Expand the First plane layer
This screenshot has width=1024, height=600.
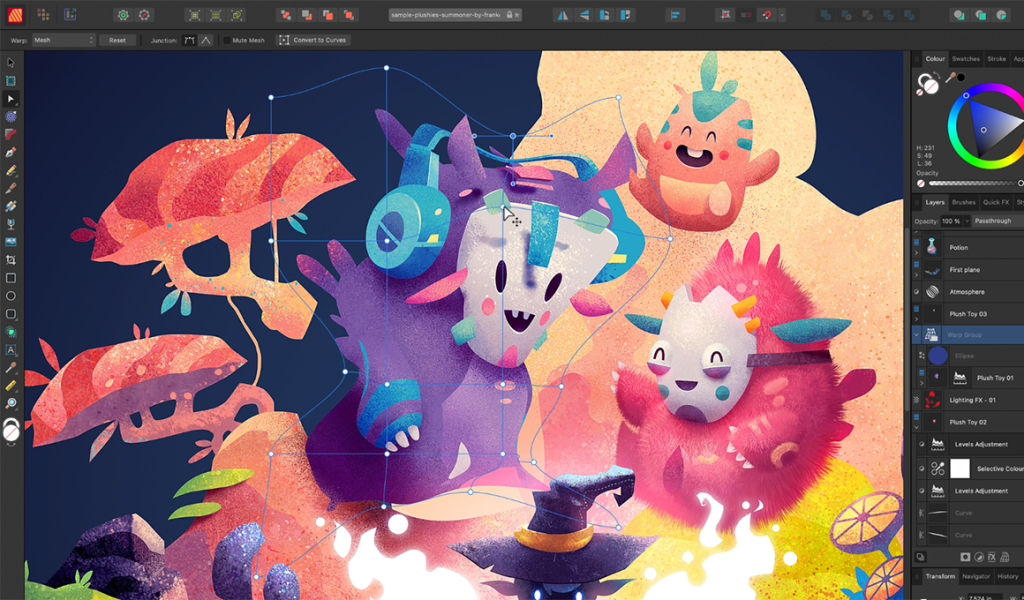(916, 274)
